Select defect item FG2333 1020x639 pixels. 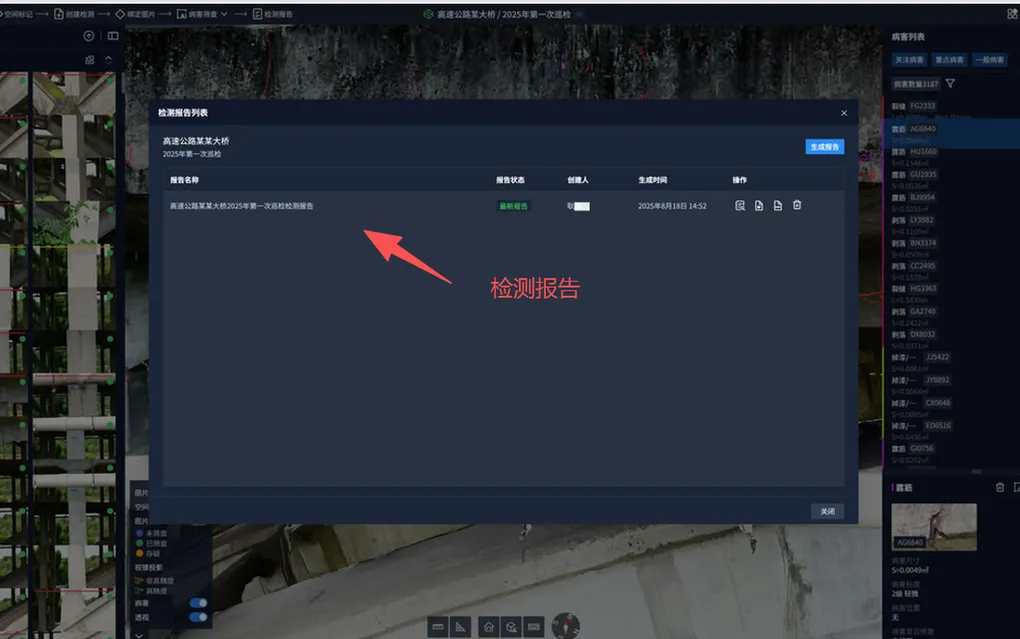pos(922,106)
